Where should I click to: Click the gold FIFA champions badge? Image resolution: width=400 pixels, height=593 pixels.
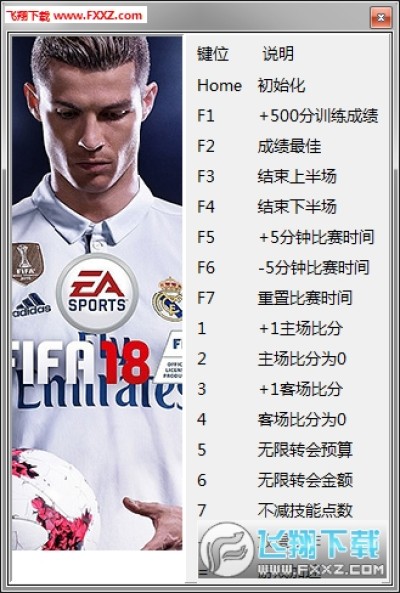click(x=28, y=263)
